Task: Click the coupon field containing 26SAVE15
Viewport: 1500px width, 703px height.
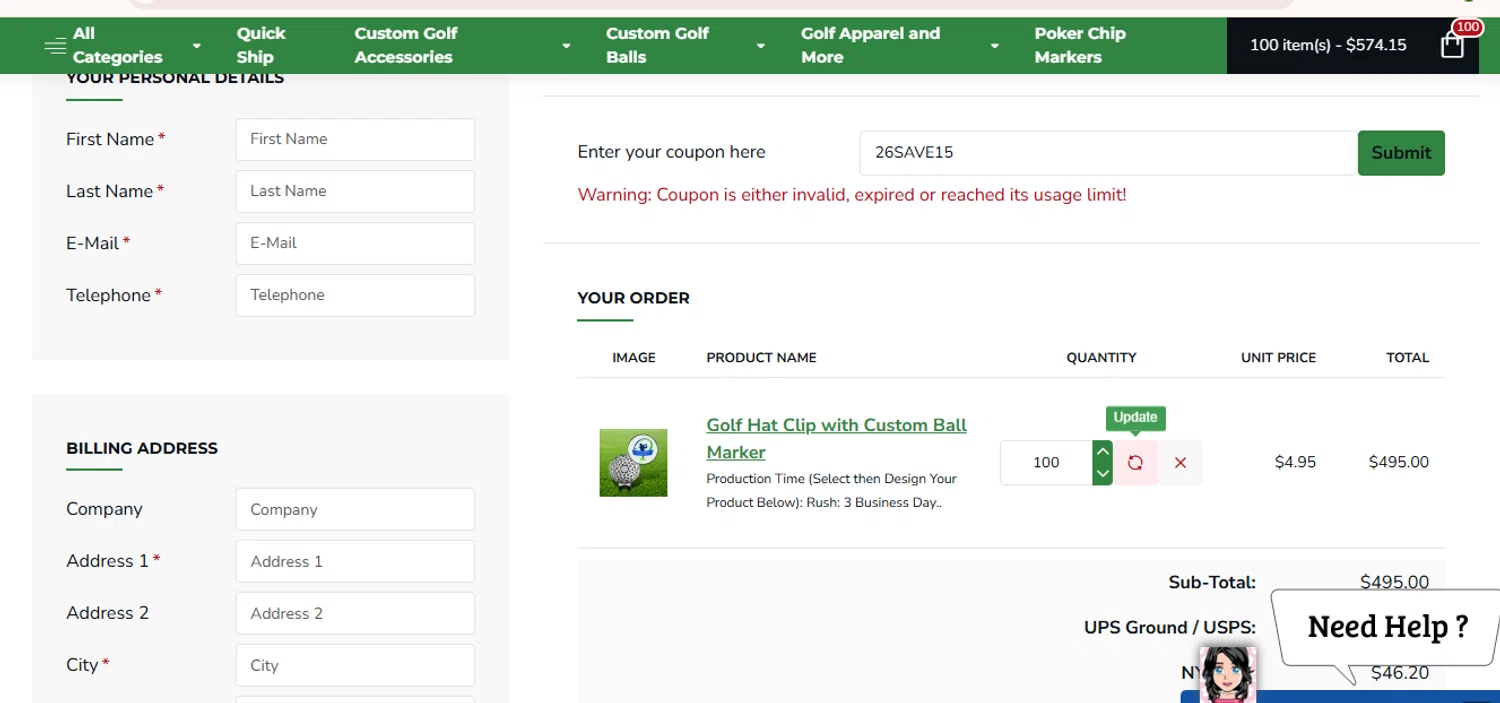Action: (1108, 153)
